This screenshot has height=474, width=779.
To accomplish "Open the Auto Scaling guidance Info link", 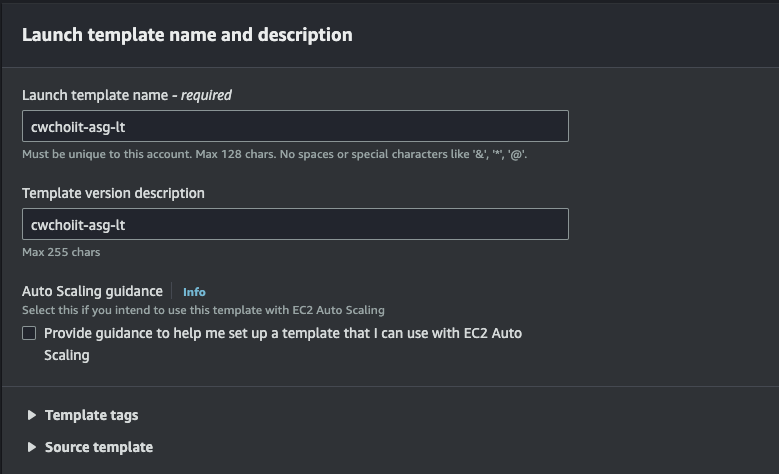I will 194,292.
